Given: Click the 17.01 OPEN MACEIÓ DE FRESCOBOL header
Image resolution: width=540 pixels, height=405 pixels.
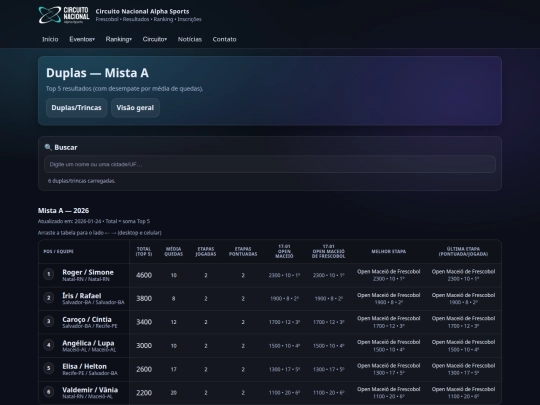Looking at the screenshot, I should (329, 251).
